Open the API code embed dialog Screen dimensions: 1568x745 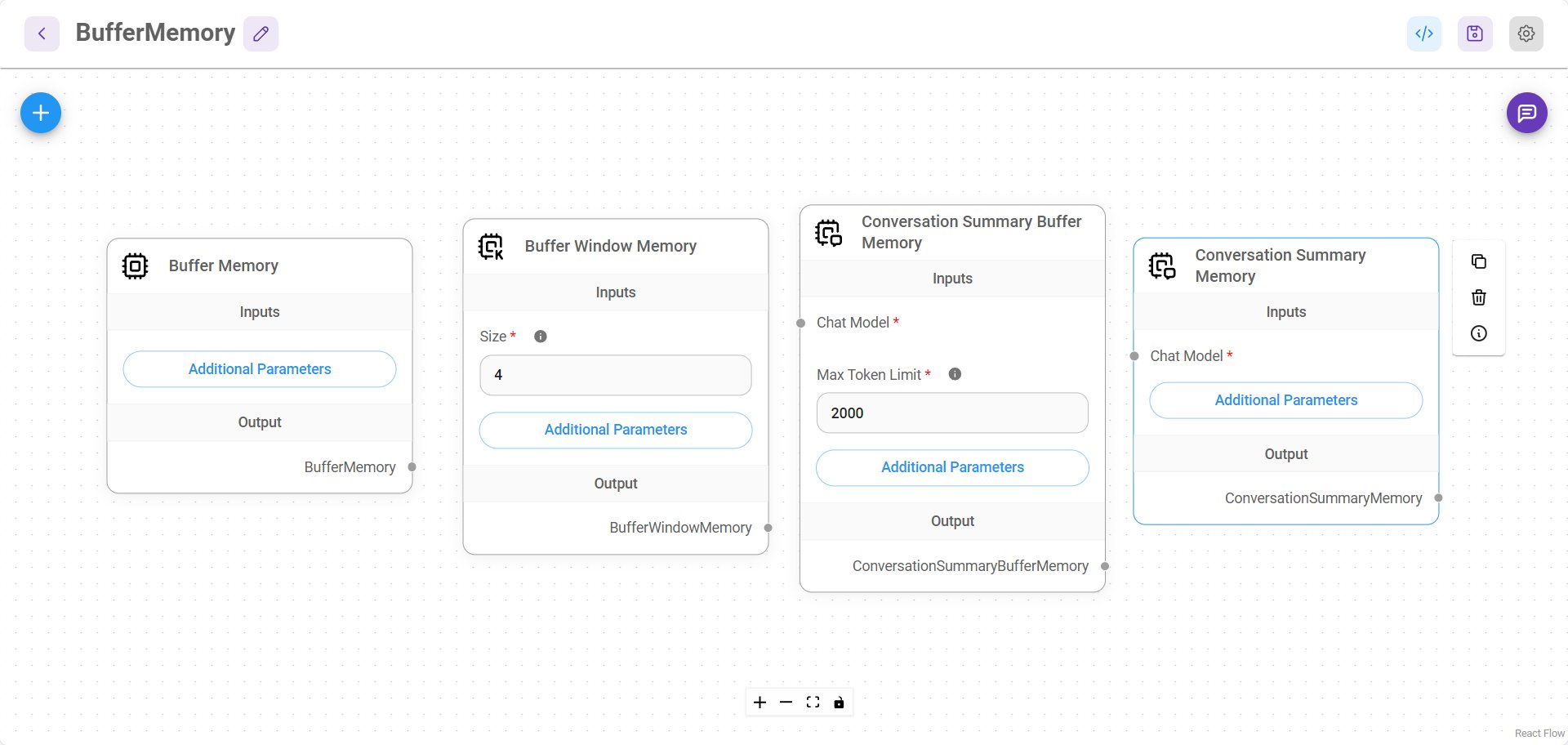(x=1424, y=33)
